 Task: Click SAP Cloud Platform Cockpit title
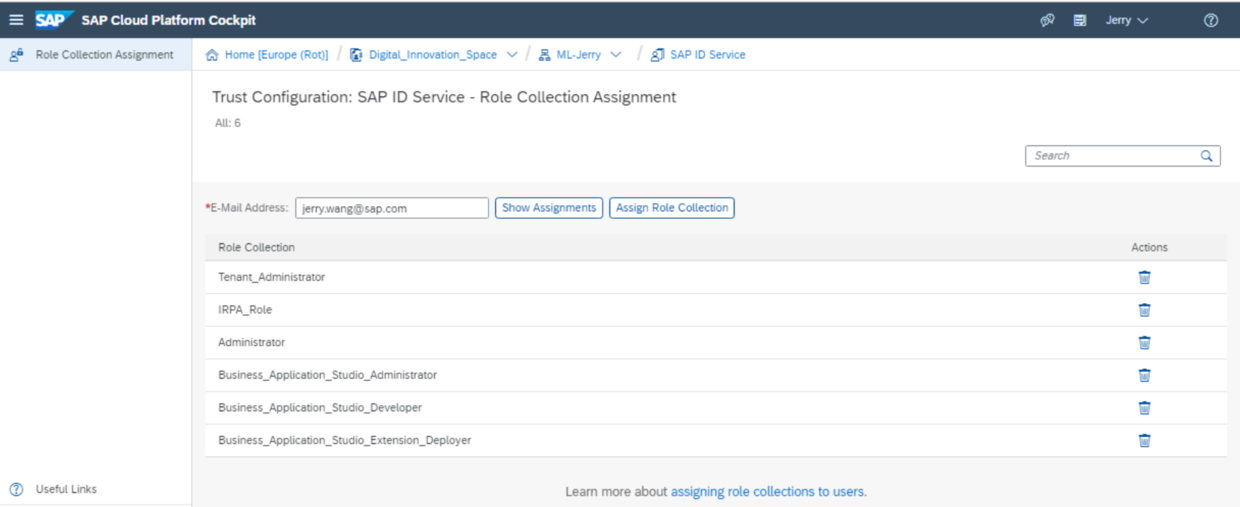tap(170, 20)
